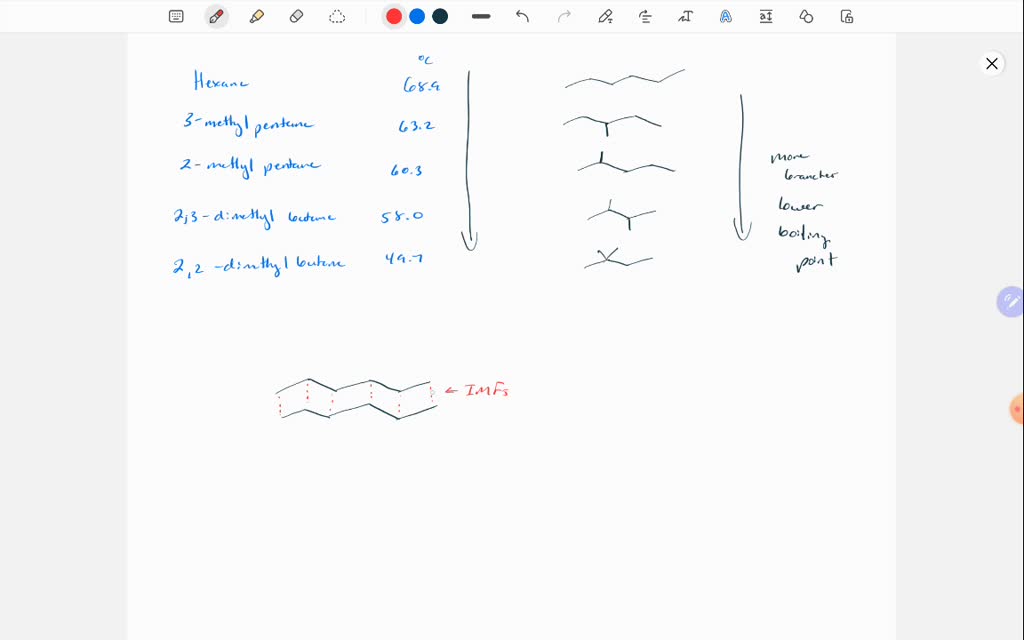Select the red ink color
Viewport: 1024px width, 640px height.
393,16
